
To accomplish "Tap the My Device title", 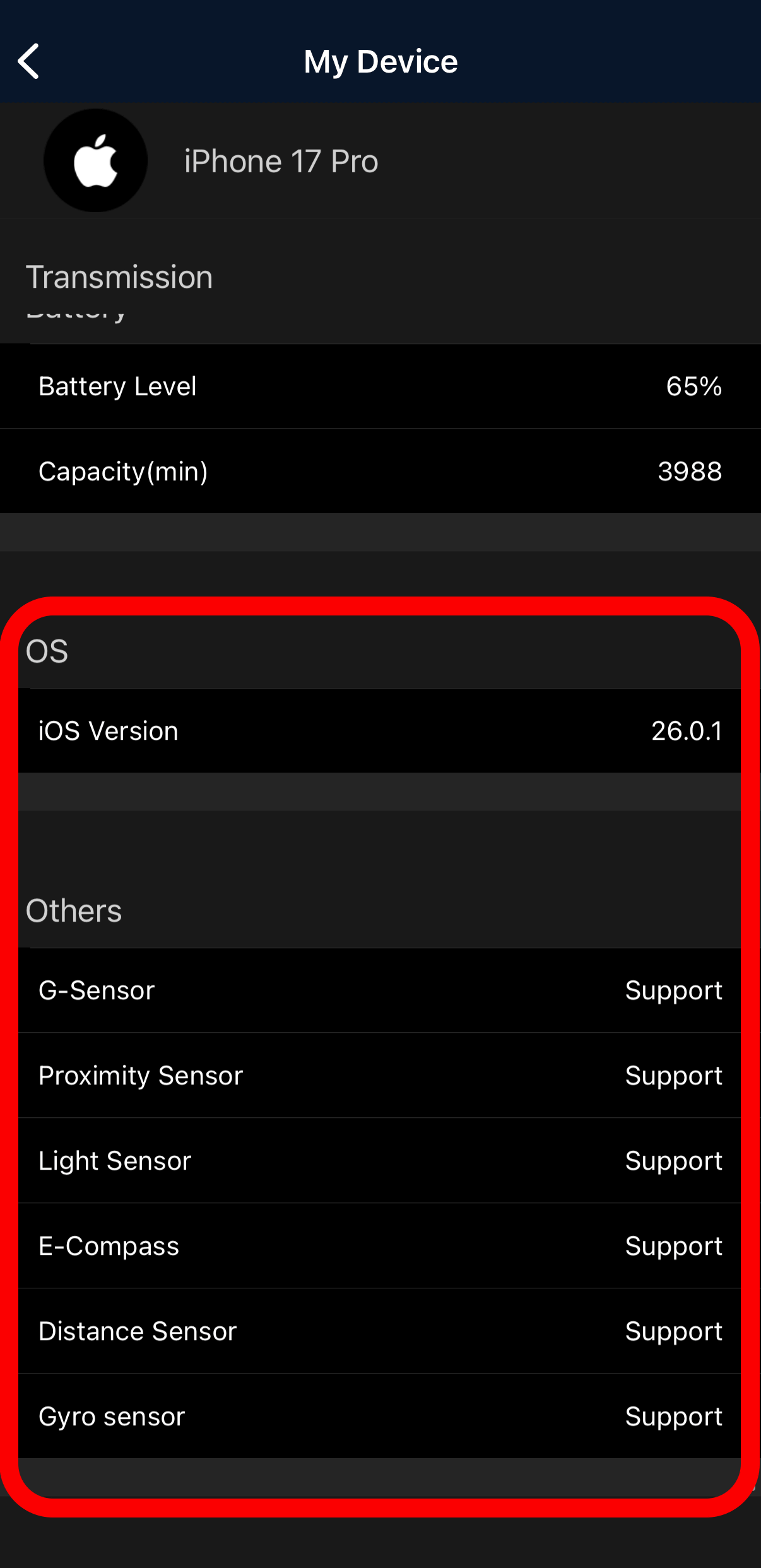I will 380,62.
